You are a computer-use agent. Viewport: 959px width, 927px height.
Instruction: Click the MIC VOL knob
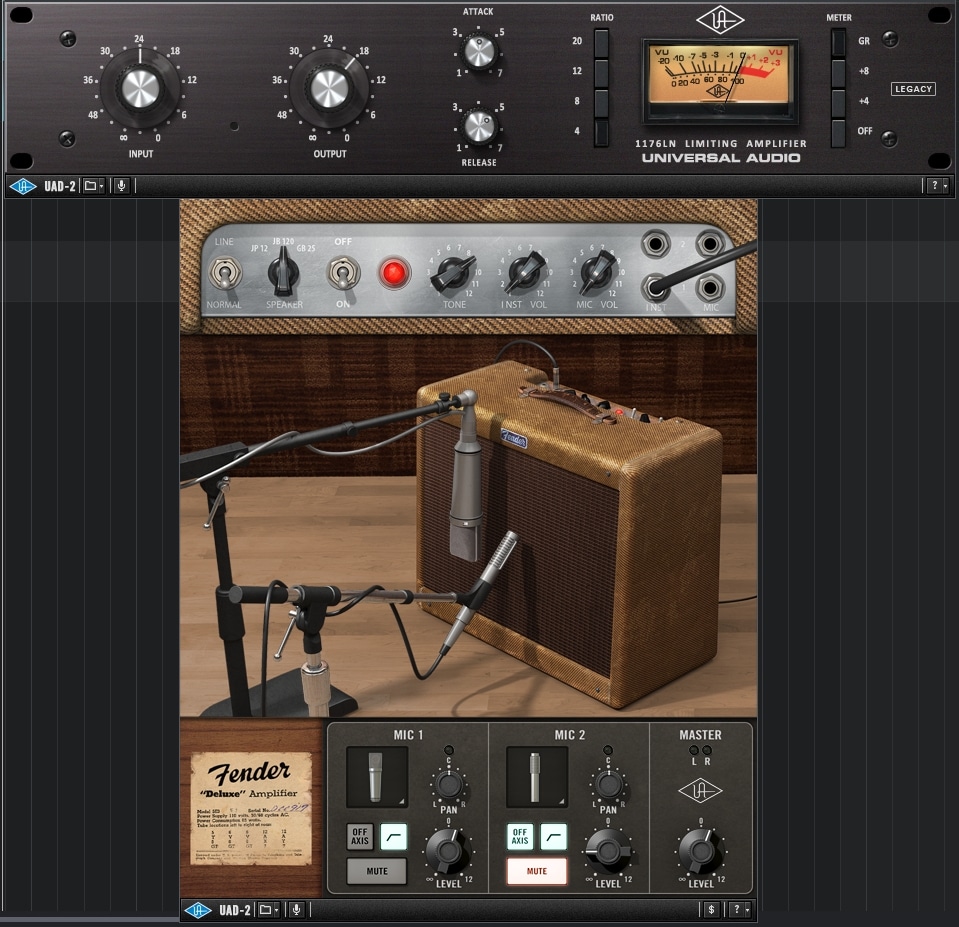[596, 273]
